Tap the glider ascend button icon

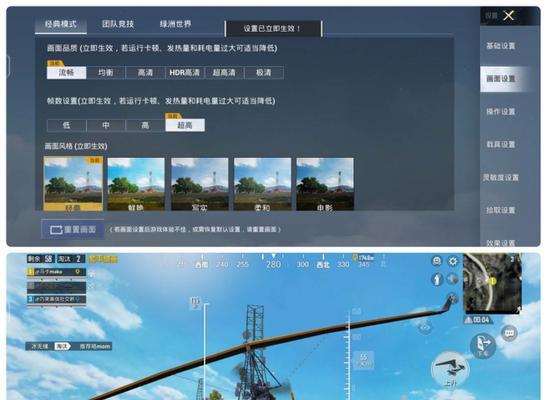point(450,369)
